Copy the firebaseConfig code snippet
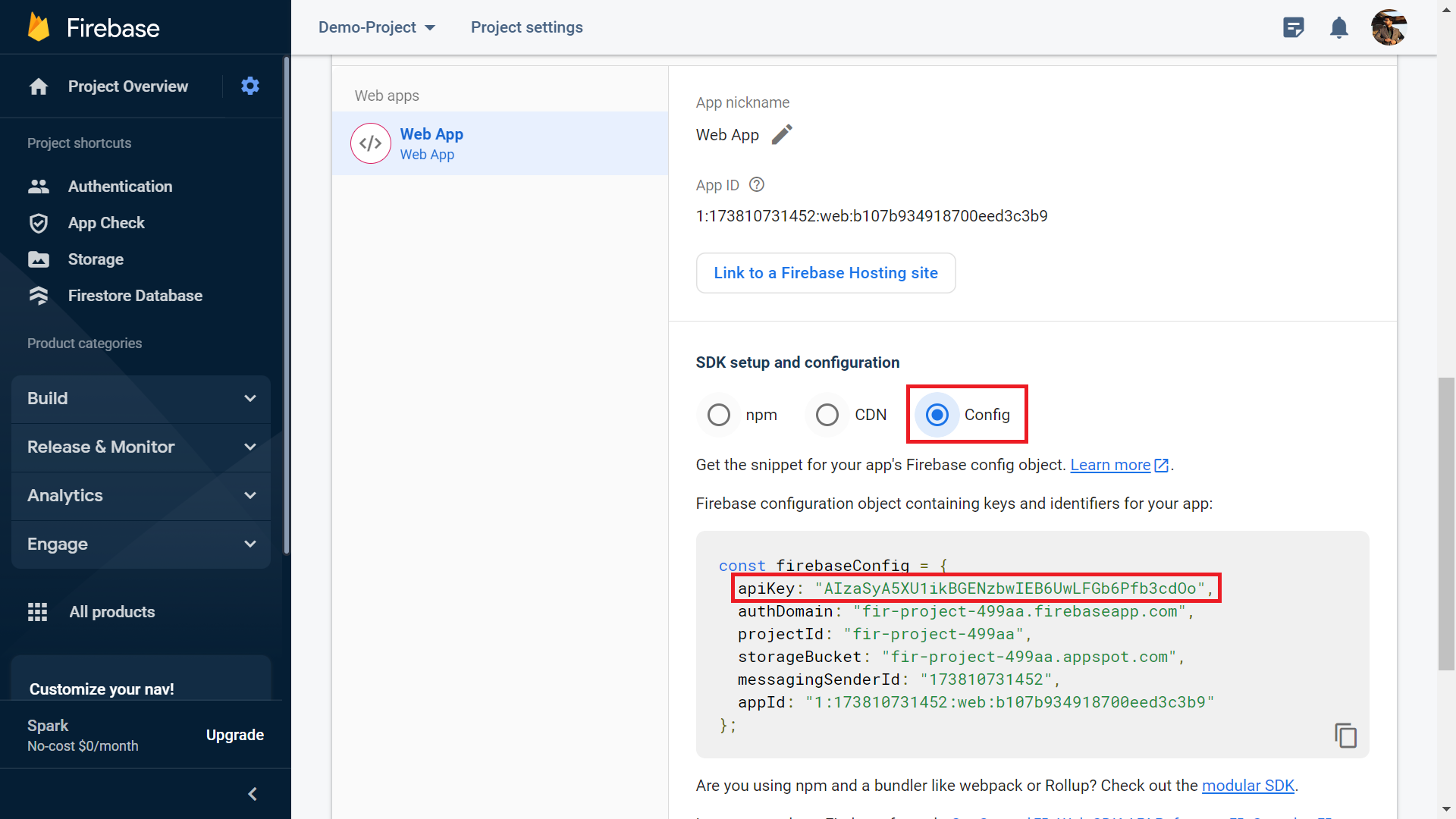 coord(1345,735)
